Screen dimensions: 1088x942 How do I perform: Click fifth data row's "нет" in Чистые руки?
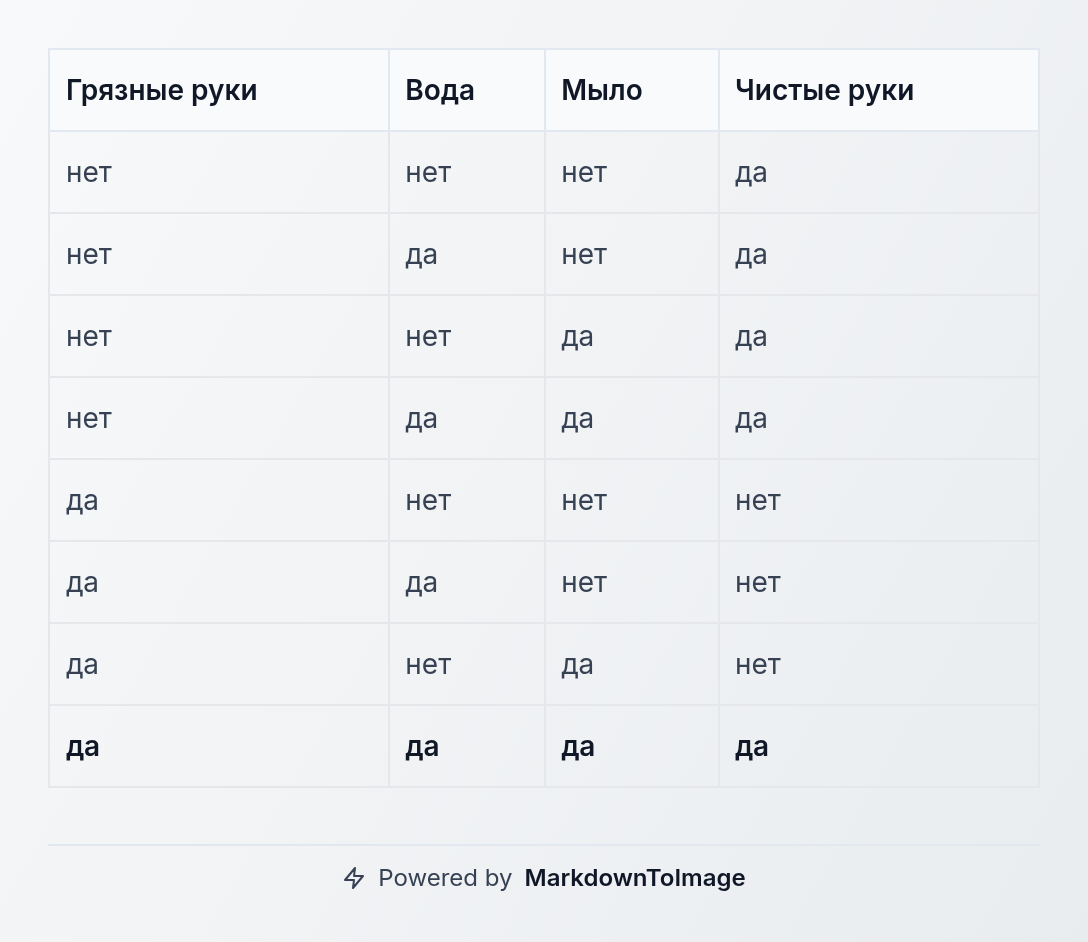pos(758,501)
